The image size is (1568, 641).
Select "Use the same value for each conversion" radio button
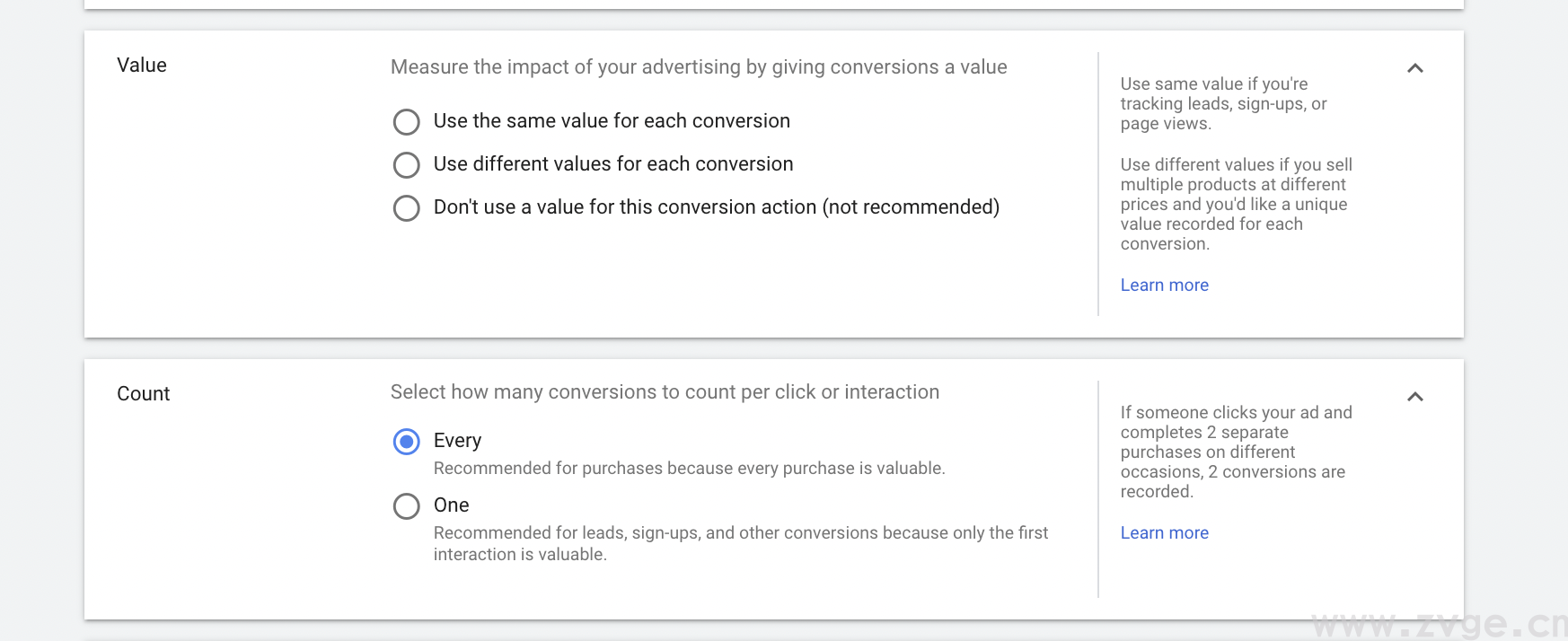coord(407,121)
